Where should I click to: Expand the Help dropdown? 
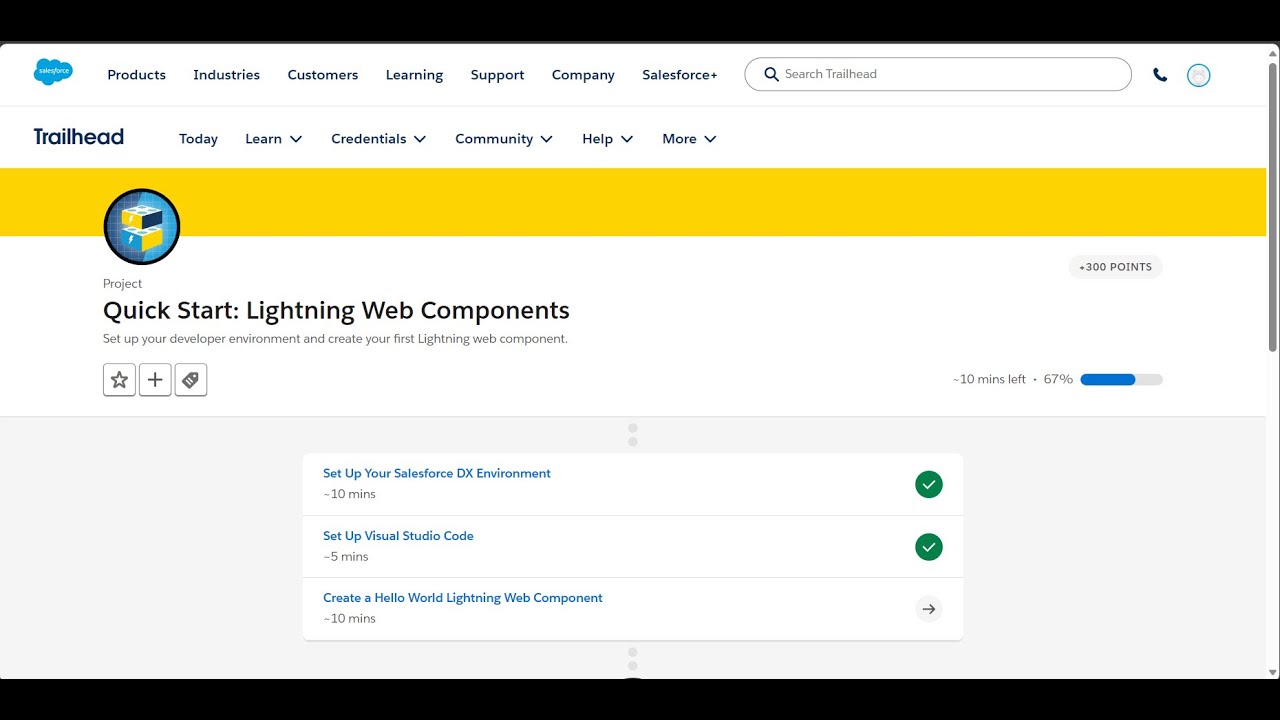[608, 139]
